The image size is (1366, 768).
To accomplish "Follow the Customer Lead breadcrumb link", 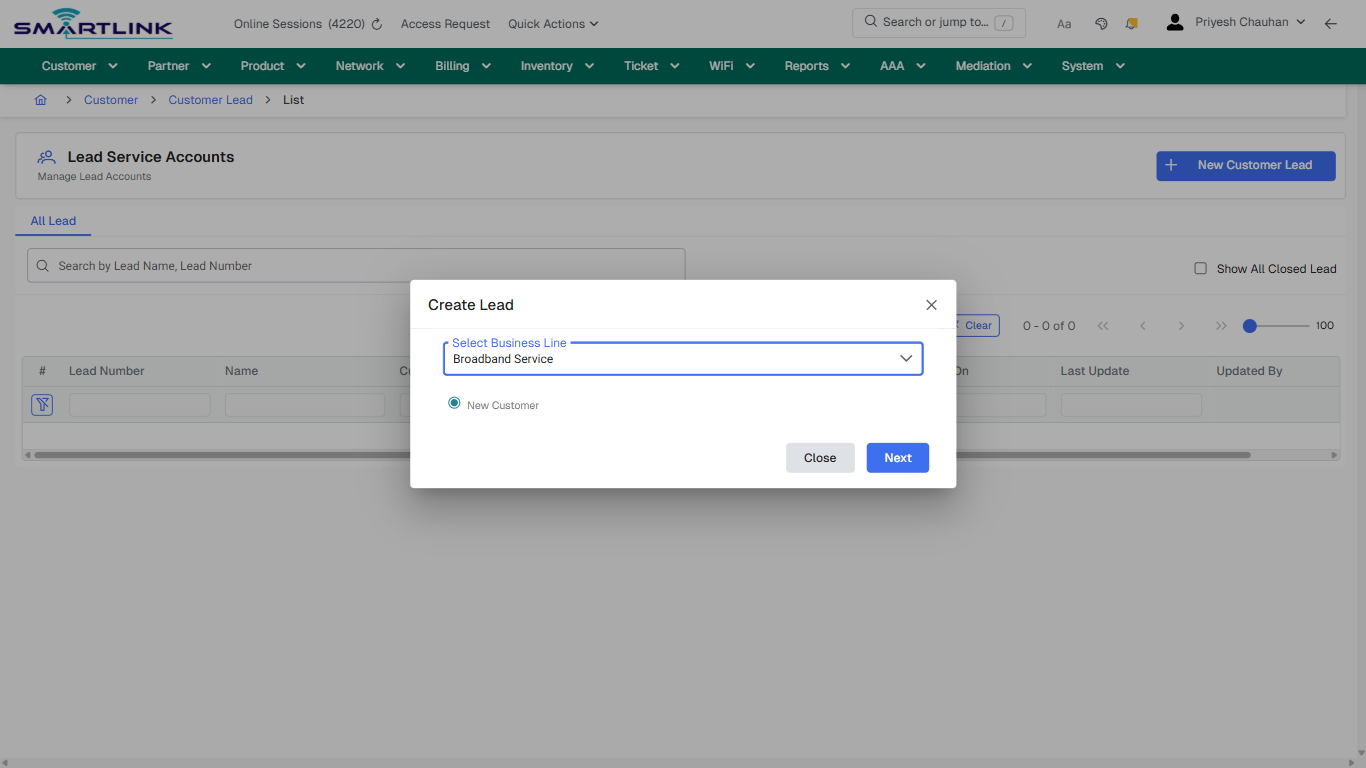I will pyautogui.click(x=210, y=99).
